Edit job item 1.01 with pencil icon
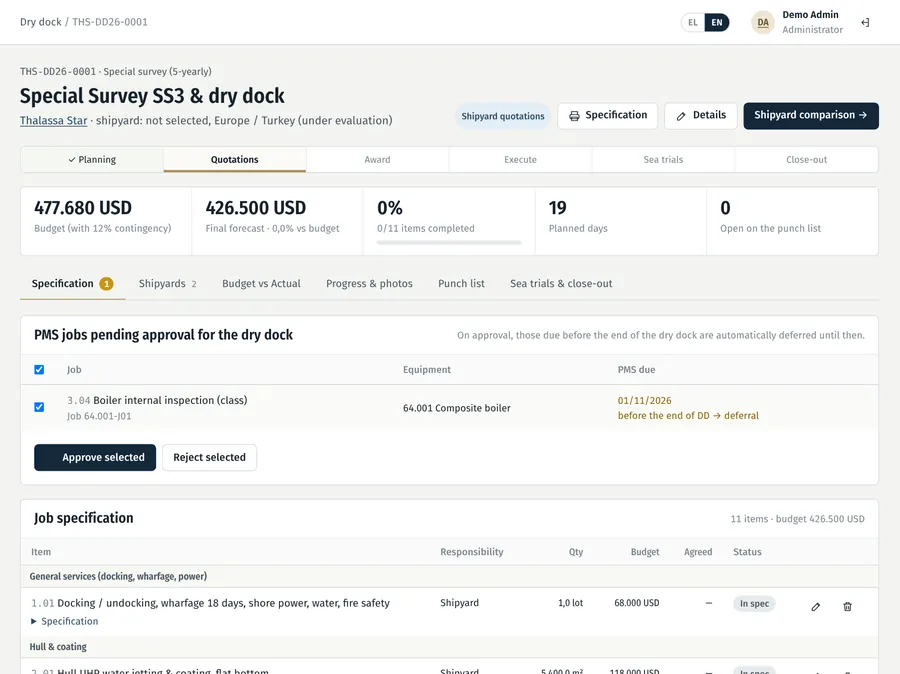Image resolution: width=900 pixels, height=674 pixels. [816, 607]
